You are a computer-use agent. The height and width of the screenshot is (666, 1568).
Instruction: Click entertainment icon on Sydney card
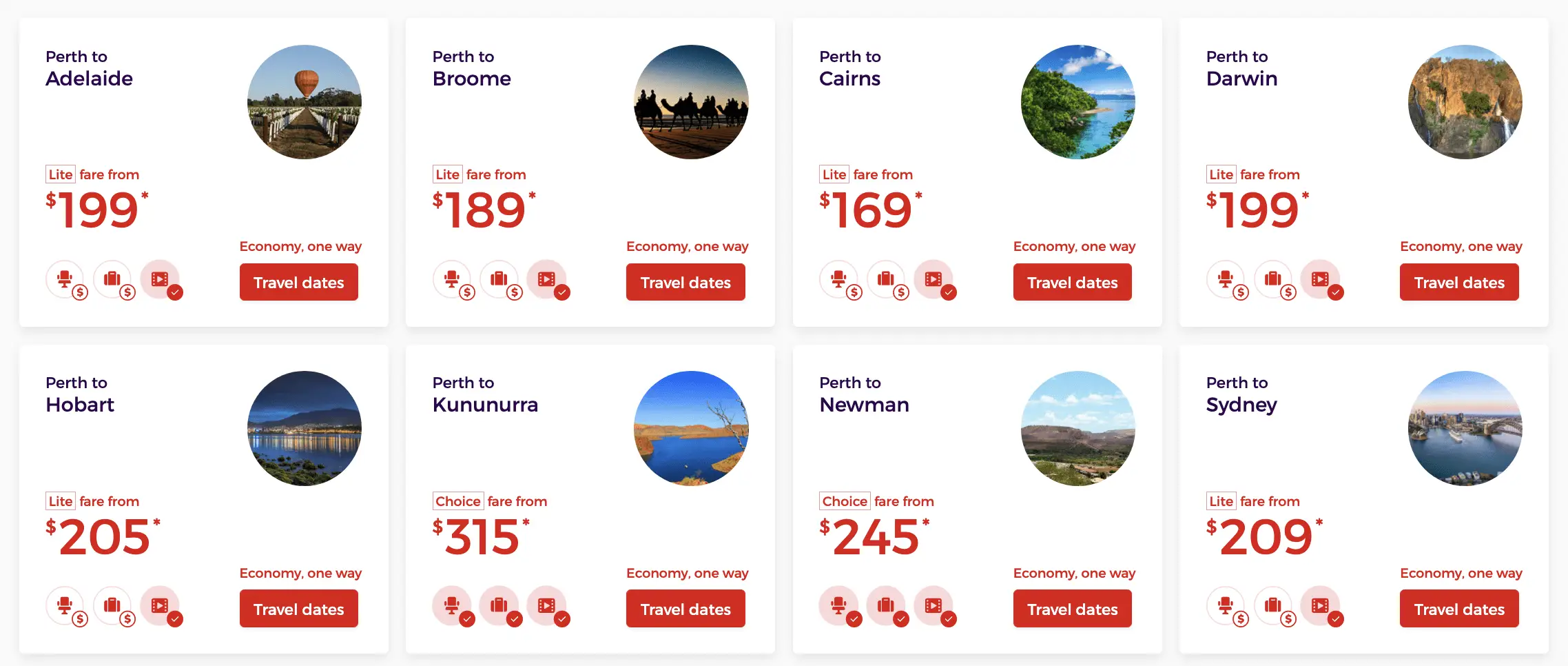(x=1321, y=605)
